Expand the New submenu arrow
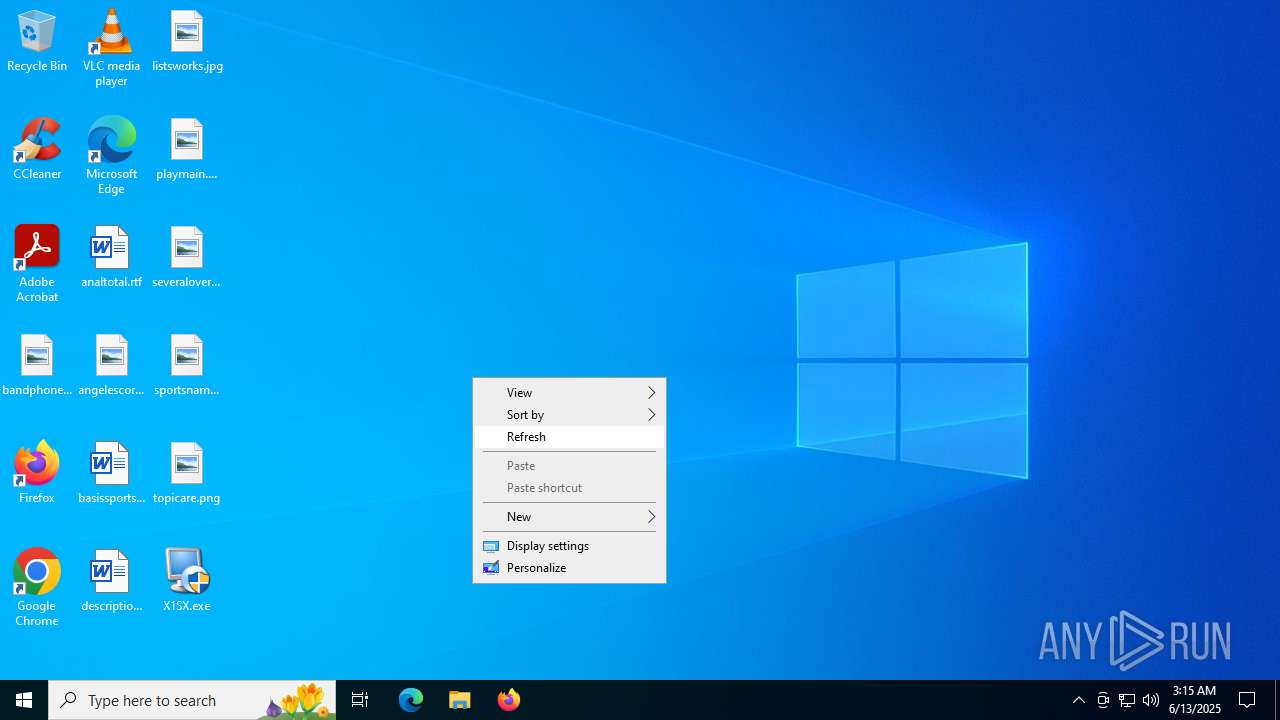The width and height of the screenshot is (1280, 720). pyautogui.click(x=651, y=517)
